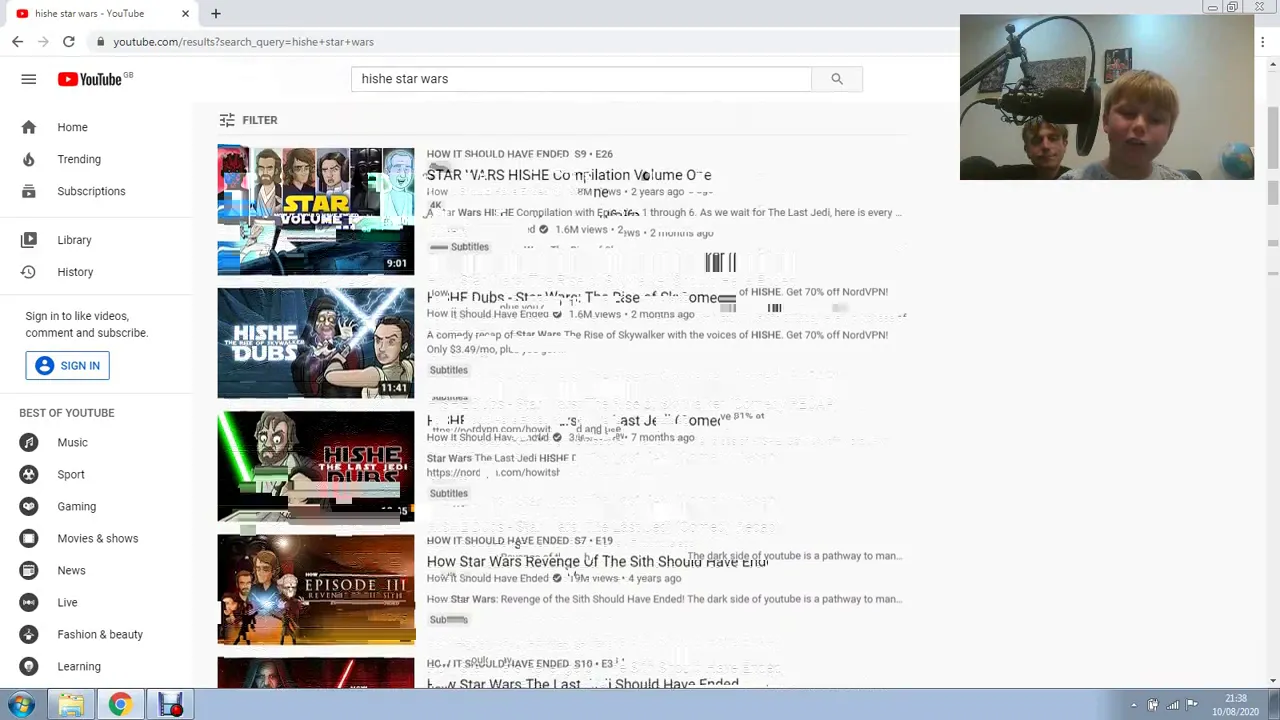Screen dimensions: 1280x720
Task: Click the Windows Start button
Action: 21,705
